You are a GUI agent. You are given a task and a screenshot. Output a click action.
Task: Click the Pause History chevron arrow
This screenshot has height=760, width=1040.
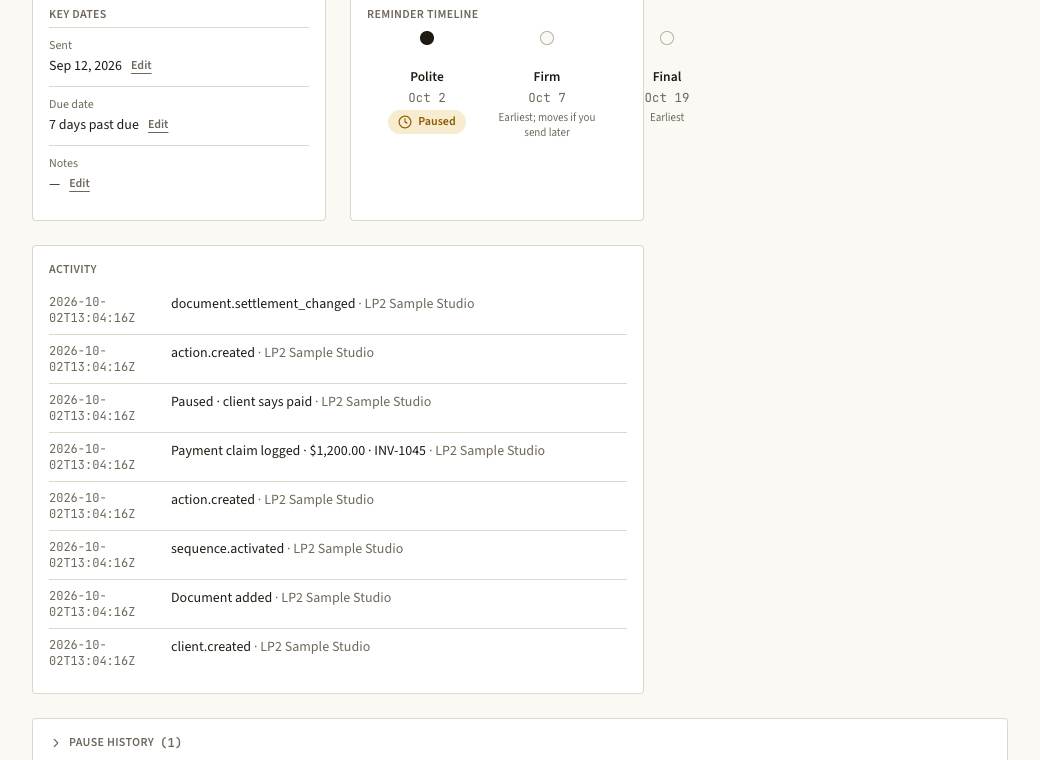56,743
